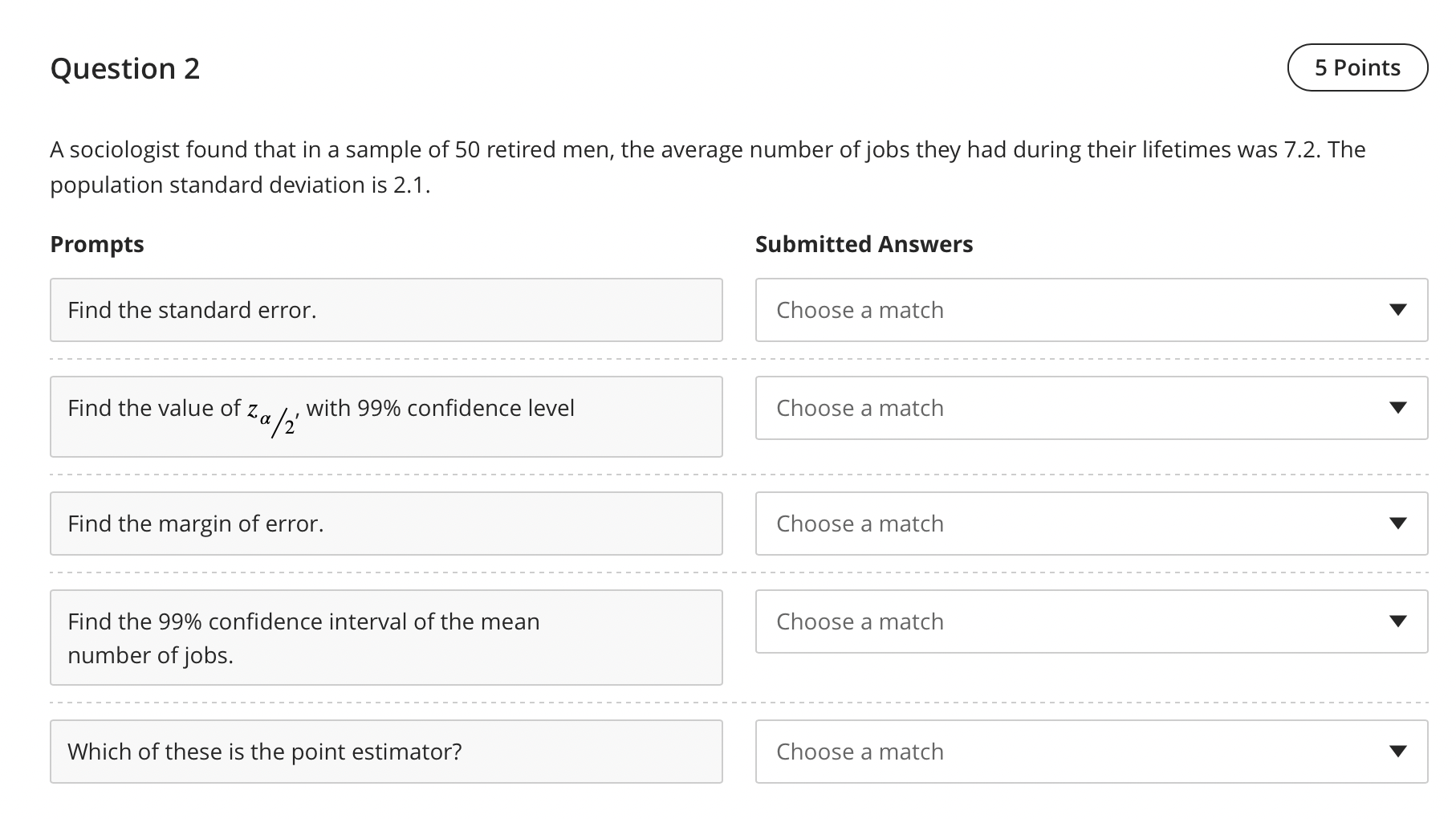This screenshot has width=1456, height=819.
Task: Click the "Submitted Answers" column header
Action: (x=864, y=244)
